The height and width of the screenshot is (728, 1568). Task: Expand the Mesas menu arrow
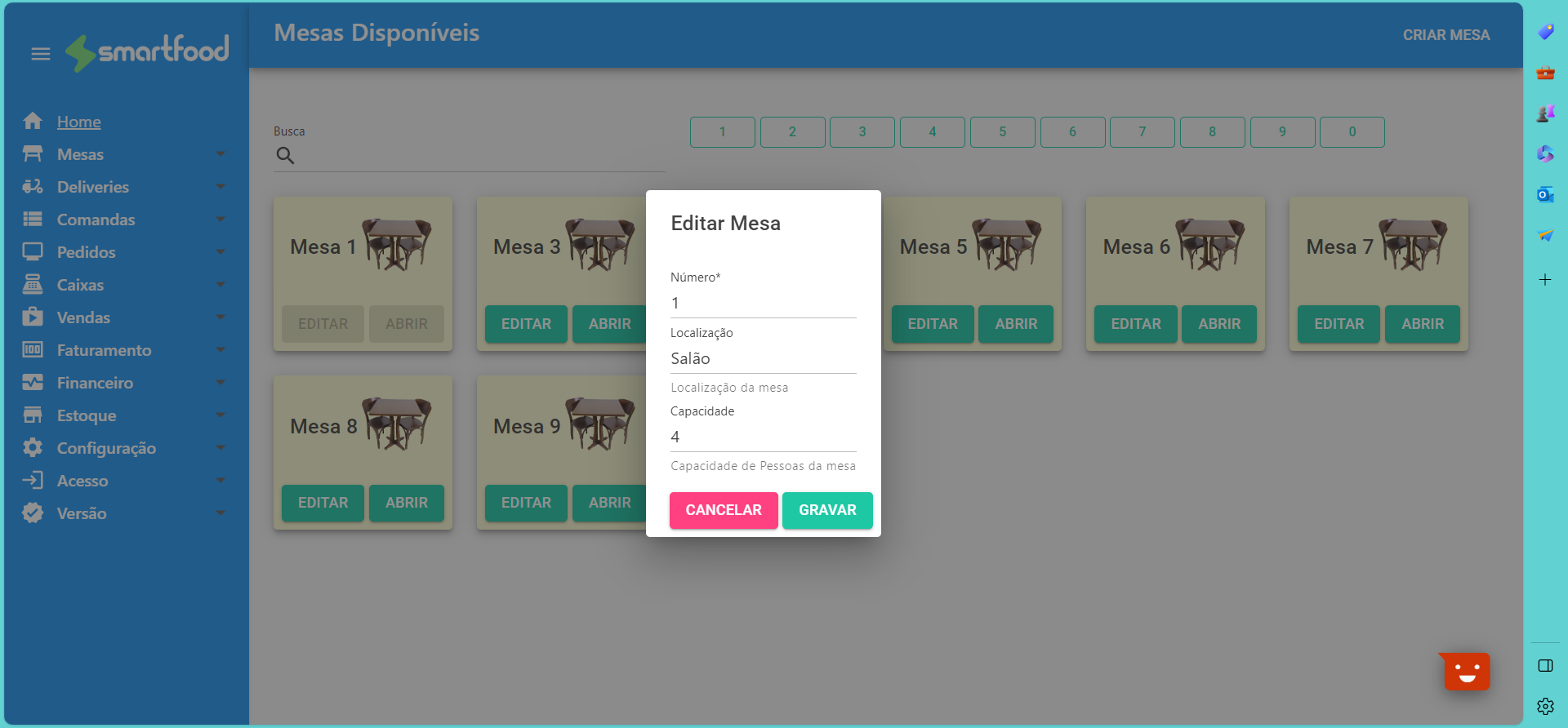tap(220, 154)
